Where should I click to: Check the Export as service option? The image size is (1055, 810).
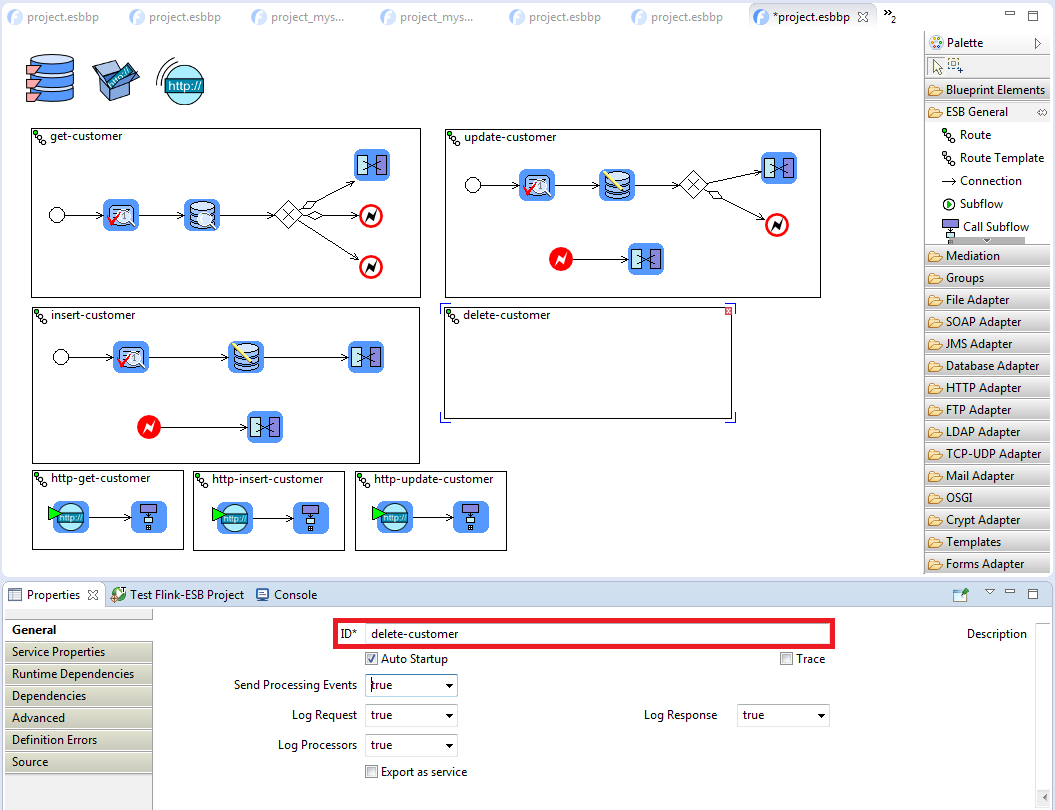[x=372, y=772]
